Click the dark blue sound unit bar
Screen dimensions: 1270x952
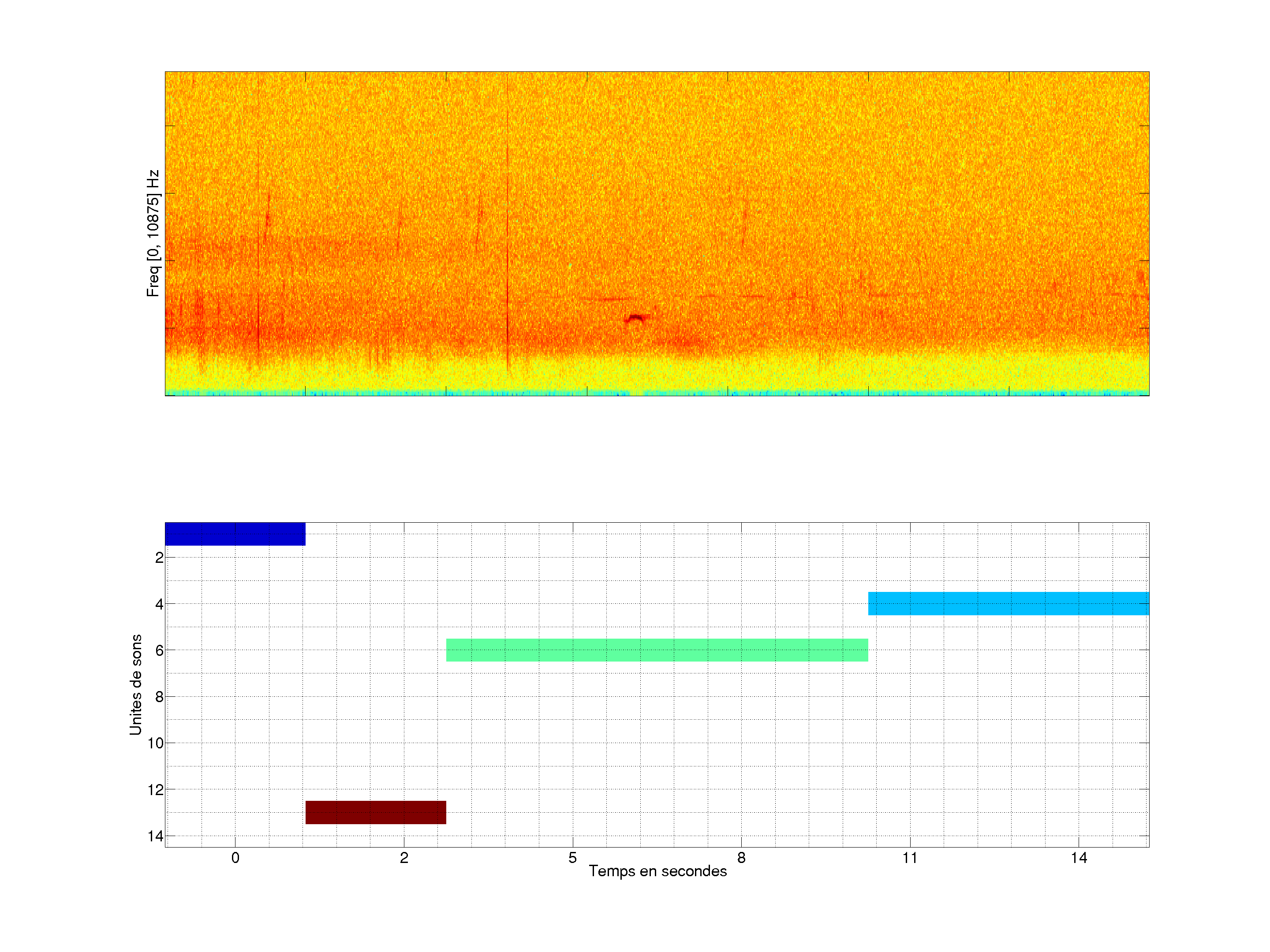[235, 534]
